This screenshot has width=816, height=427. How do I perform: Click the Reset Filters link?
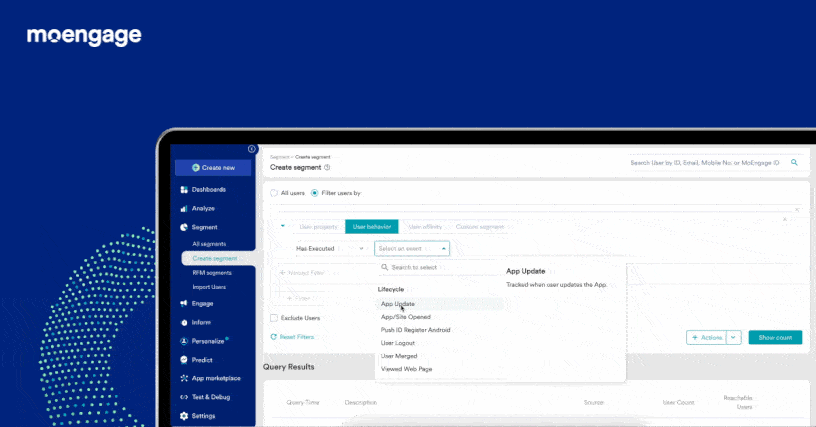pos(297,337)
